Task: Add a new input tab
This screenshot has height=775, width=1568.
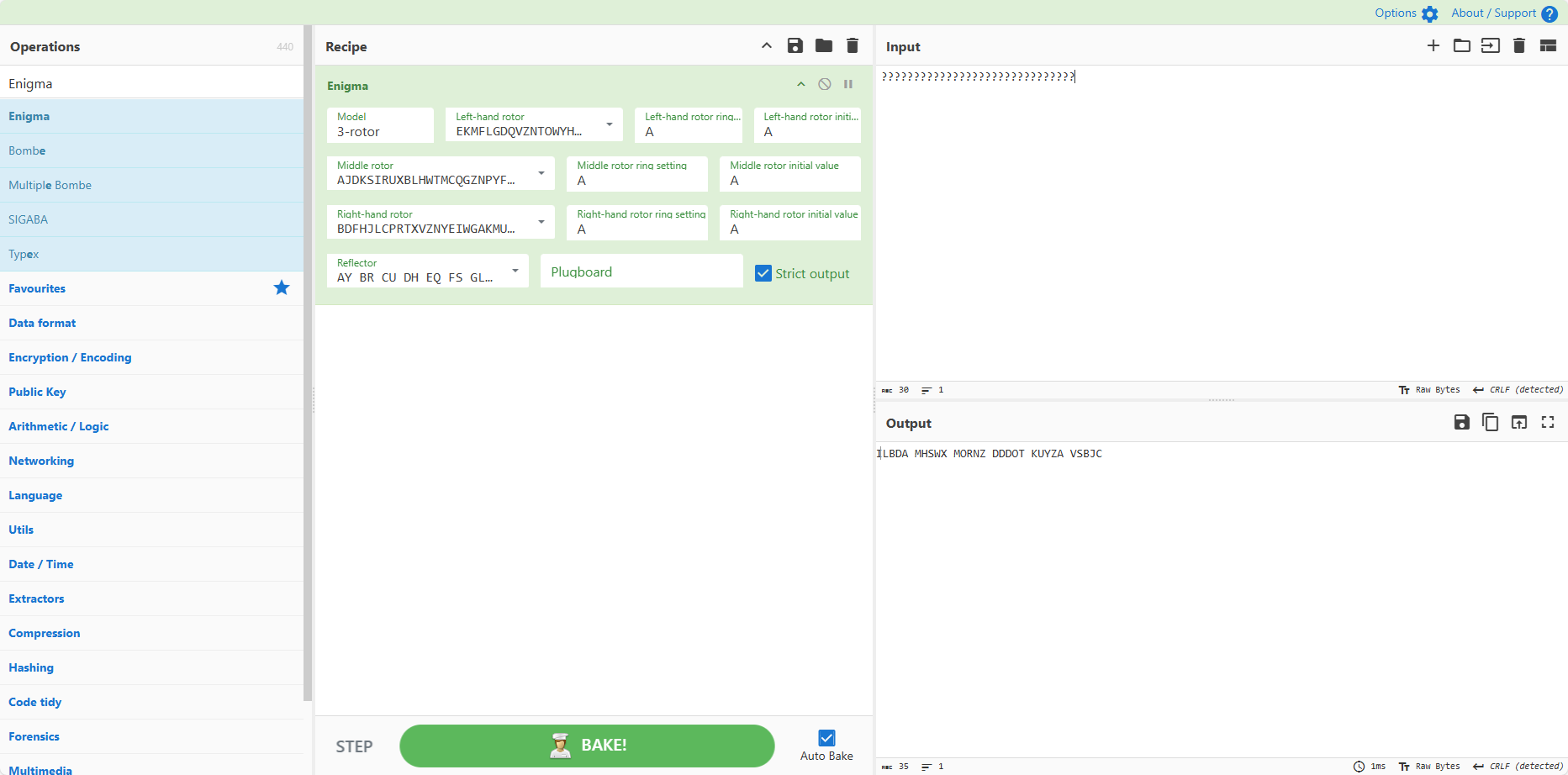Action: click(1433, 46)
